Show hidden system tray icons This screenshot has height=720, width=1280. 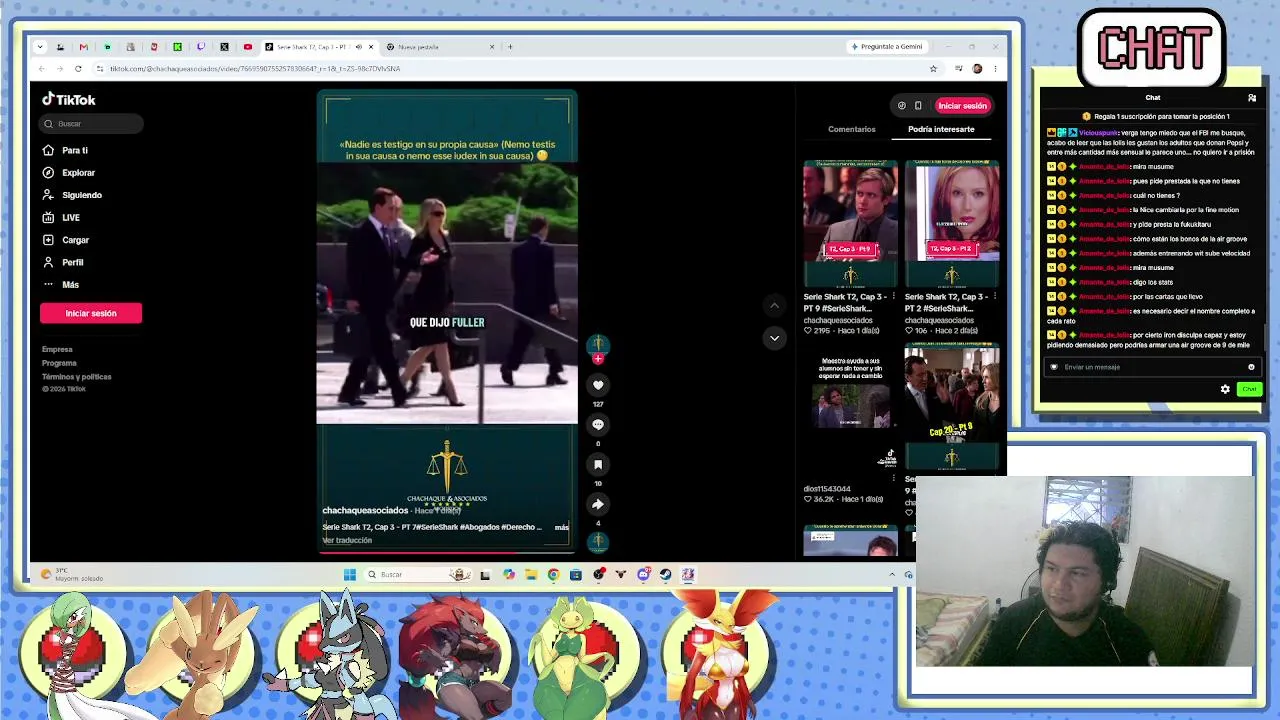(892, 574)
